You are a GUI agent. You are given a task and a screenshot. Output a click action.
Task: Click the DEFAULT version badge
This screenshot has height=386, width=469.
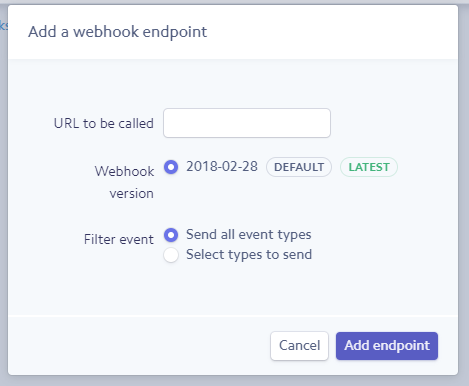tap(299, 167)
